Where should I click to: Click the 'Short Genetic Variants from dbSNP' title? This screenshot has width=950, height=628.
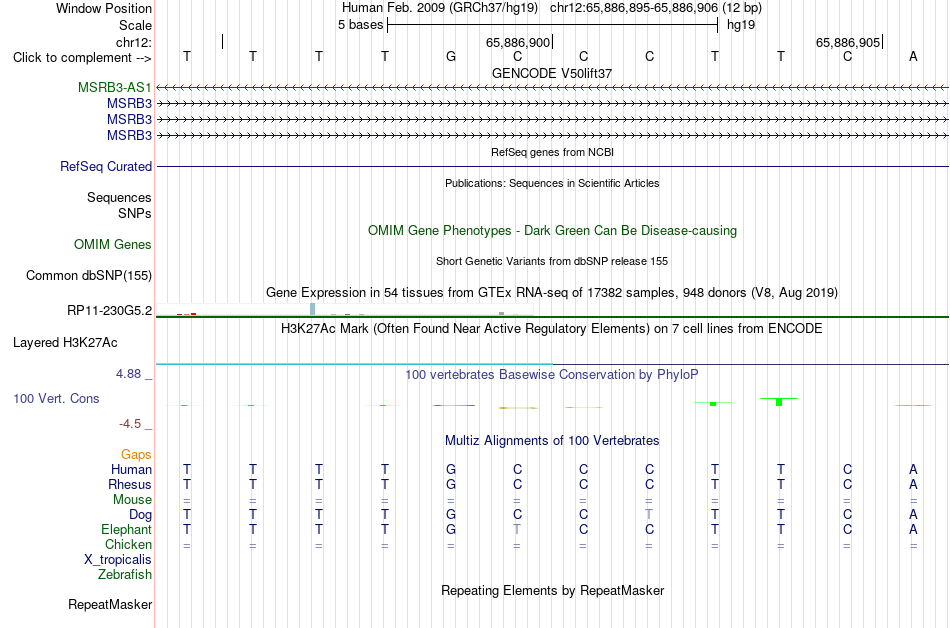click(x=552, y=261)
